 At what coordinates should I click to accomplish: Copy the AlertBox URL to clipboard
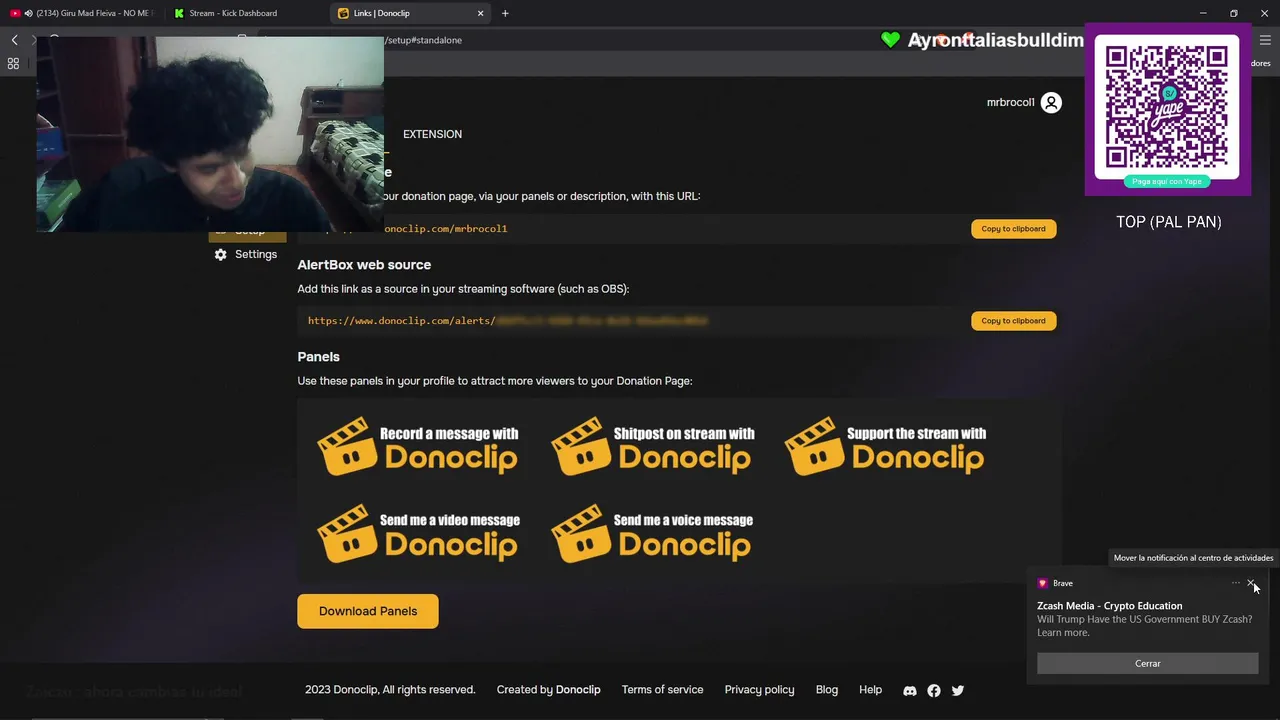point(1013,321)
